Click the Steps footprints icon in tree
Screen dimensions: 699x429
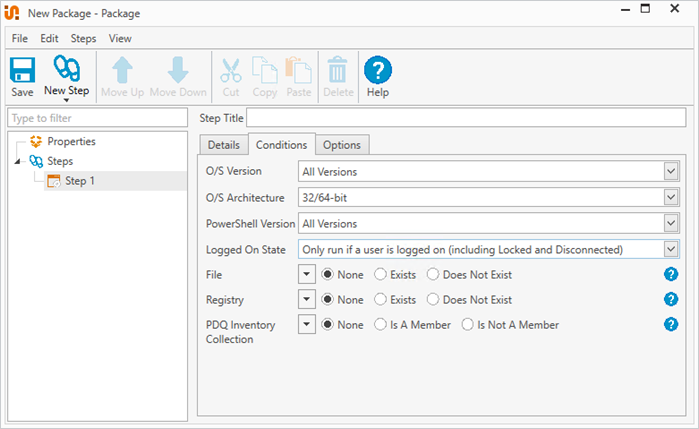pos(36,161)
